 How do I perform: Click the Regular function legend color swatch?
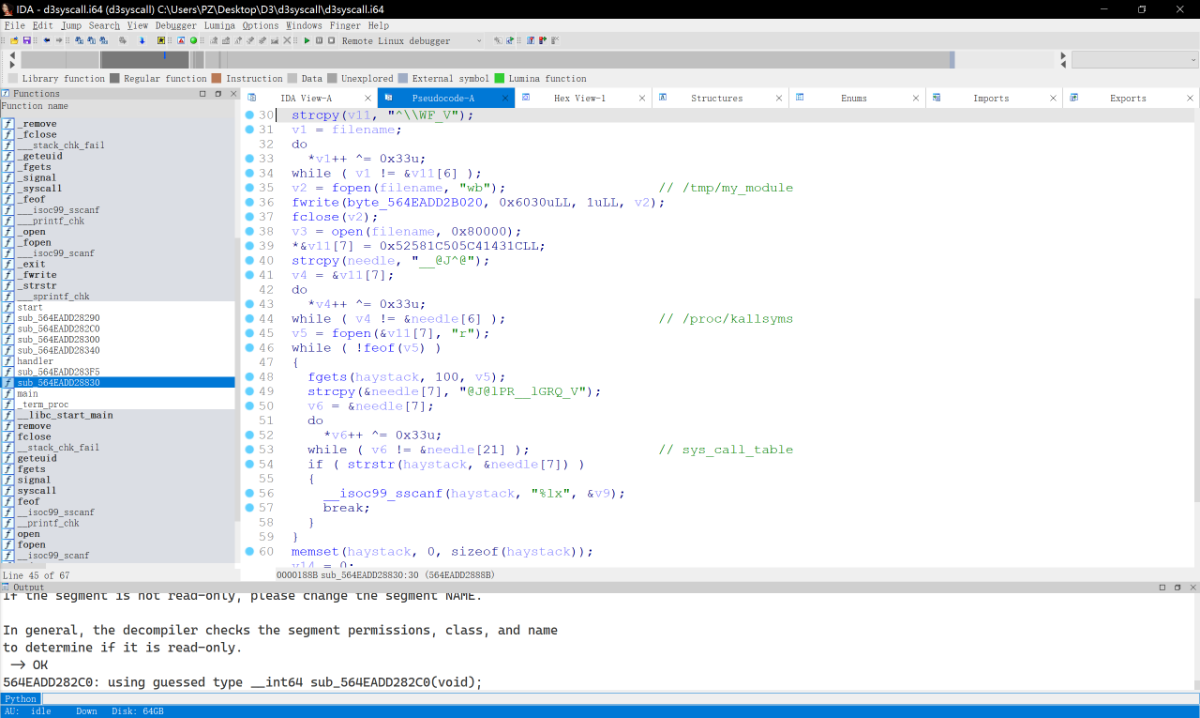tap(115, 78)
